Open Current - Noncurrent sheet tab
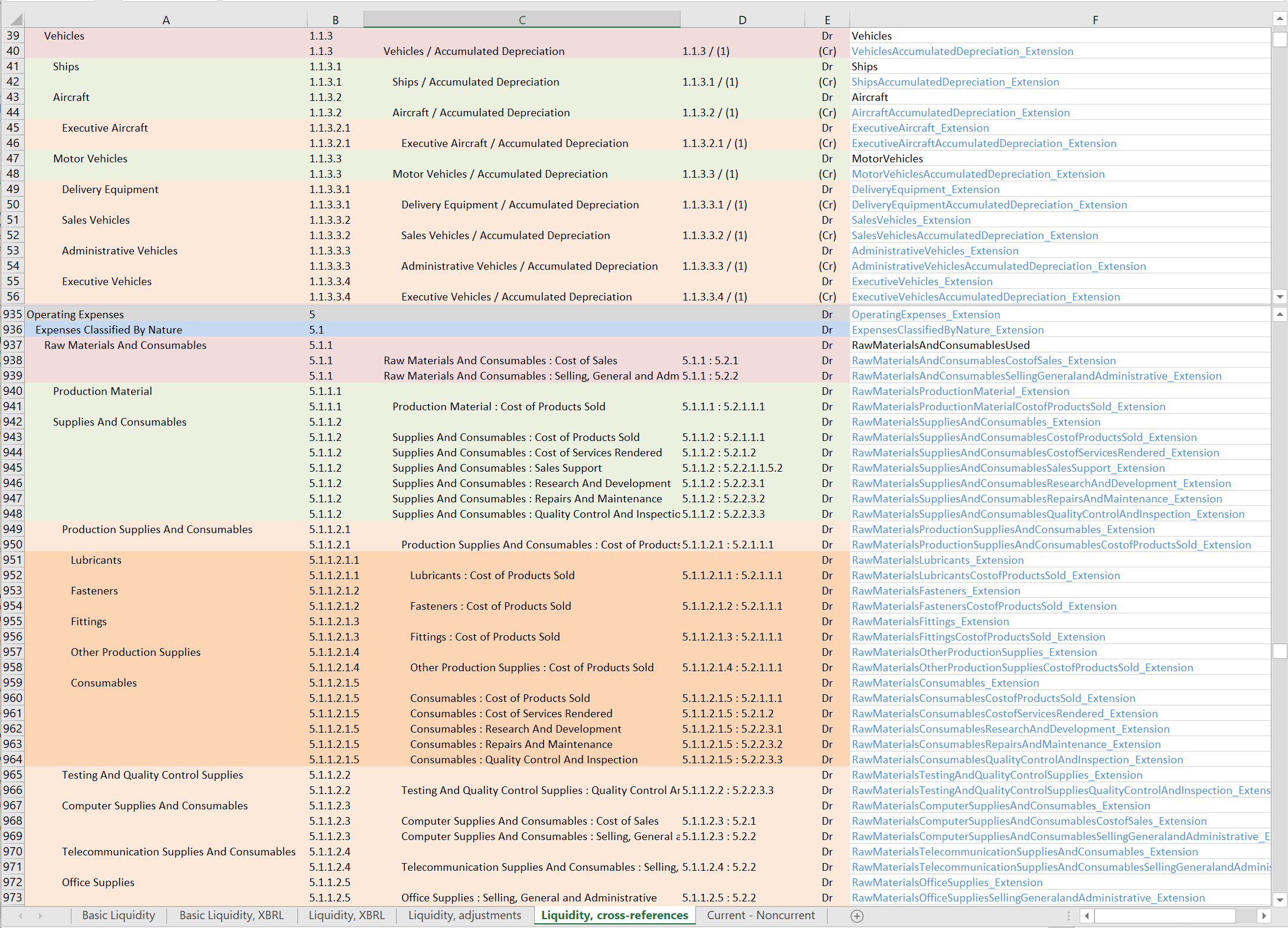 click(761, 915)
